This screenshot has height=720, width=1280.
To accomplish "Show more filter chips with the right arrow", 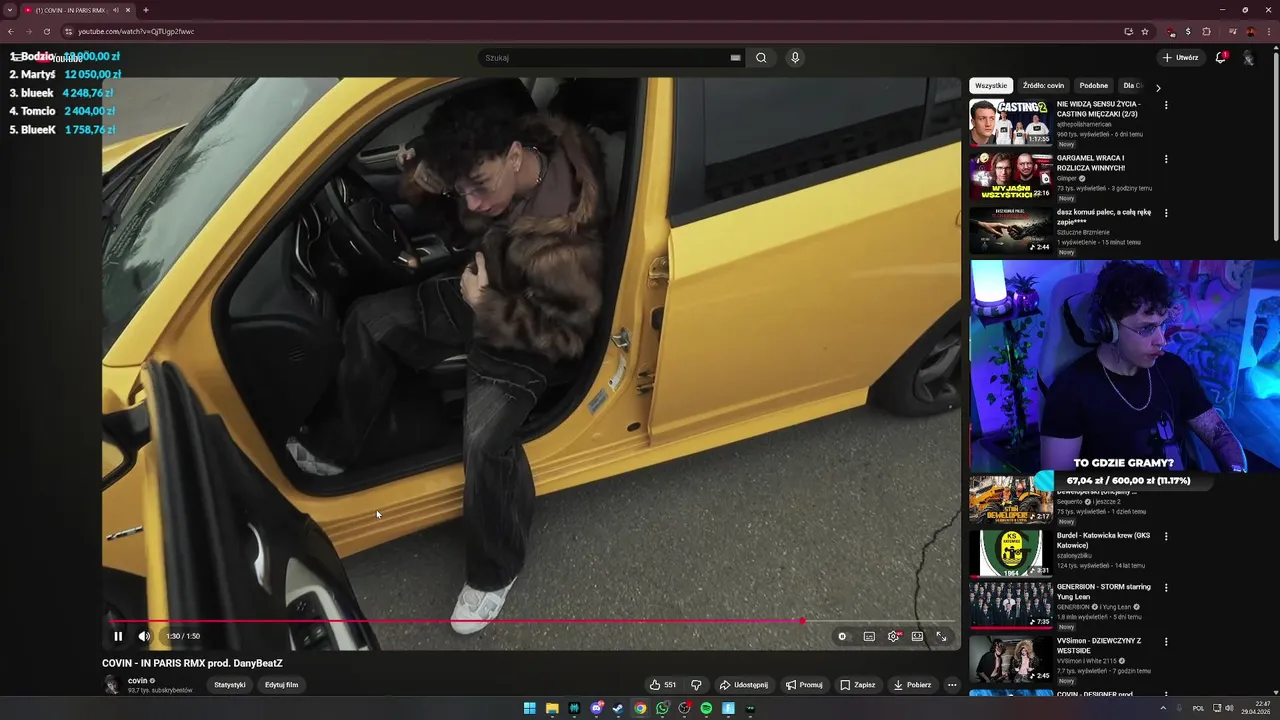I will 1158,87.
